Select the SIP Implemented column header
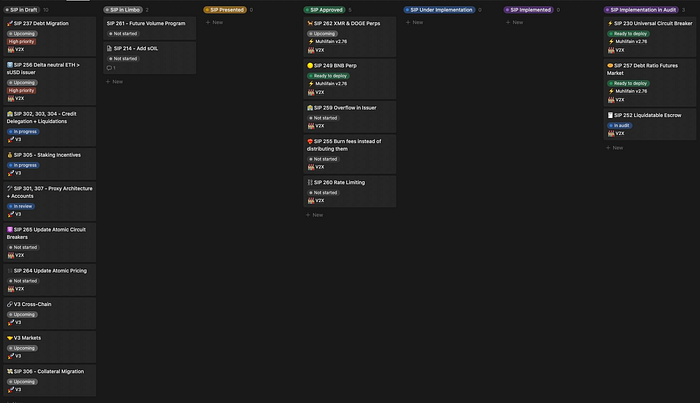 tap(529, 10)
